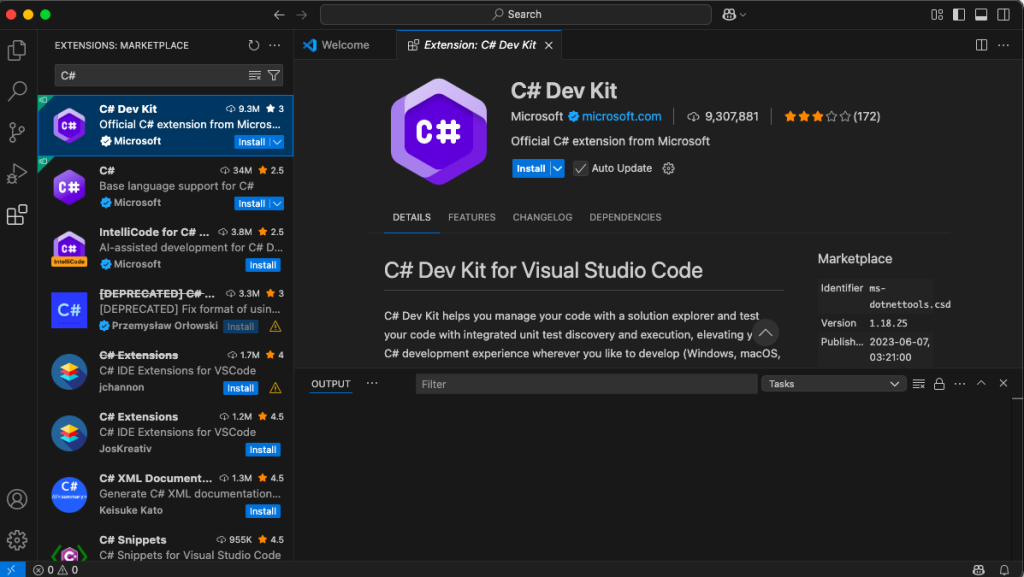Open remote window indicator in status bar

(x=12, y=570)
